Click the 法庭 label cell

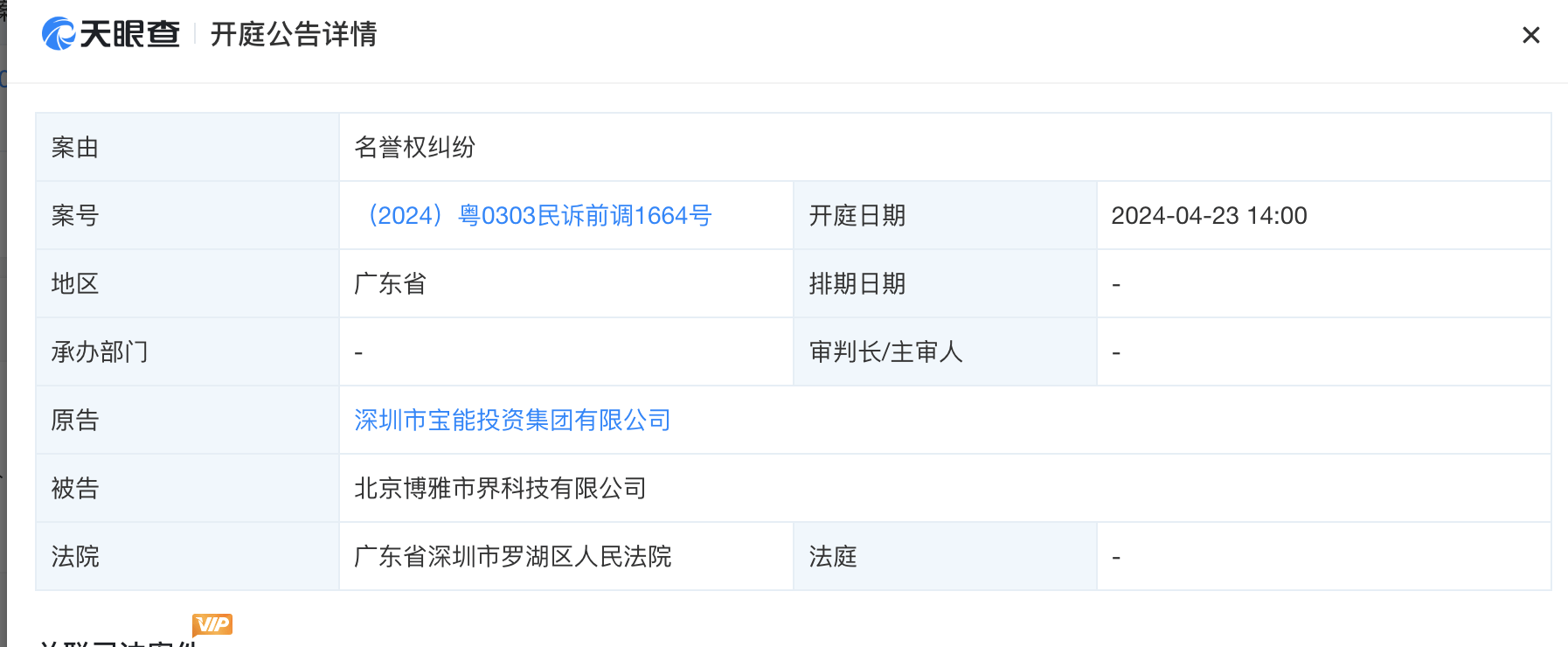coord(832,557)
